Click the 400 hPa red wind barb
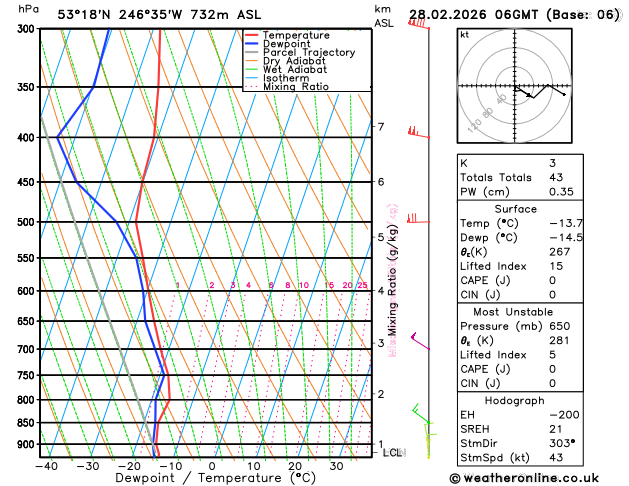 418,133
